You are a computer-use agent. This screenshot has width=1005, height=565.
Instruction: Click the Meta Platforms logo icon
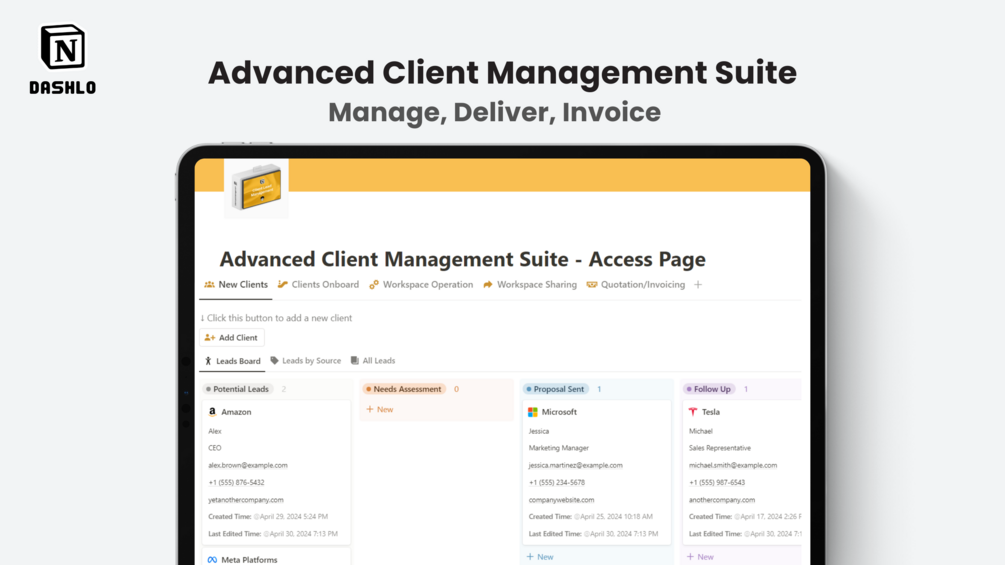pyautogui.click(x=212, y=559)
